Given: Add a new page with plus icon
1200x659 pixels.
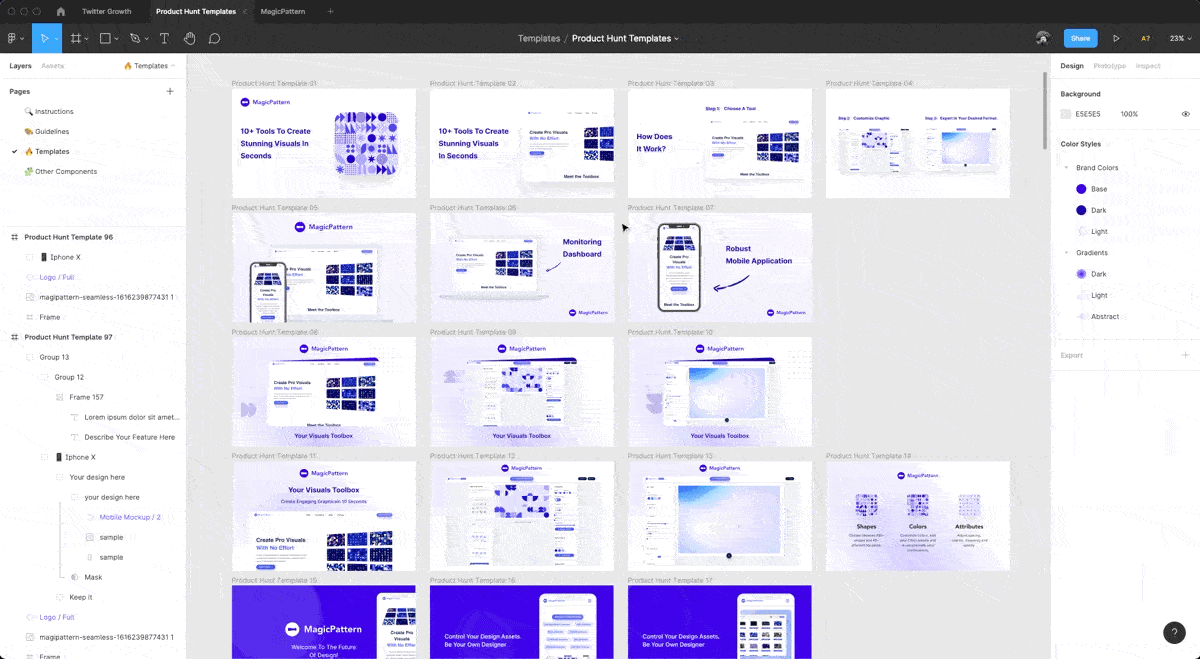Looking at the screenshot, I should pyautogui.click(x=170, y=91).
